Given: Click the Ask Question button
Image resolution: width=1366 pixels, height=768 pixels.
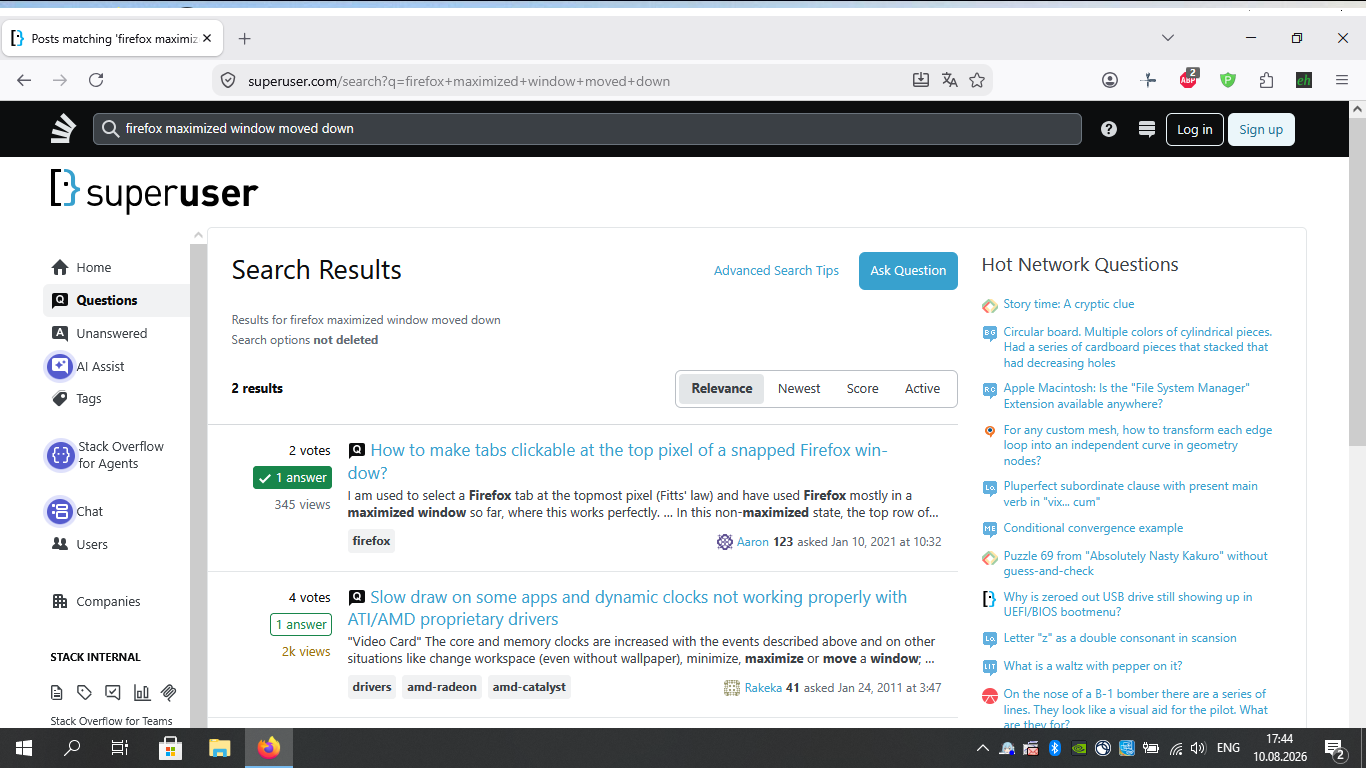Looking at the screenshot, I should 908,270.
